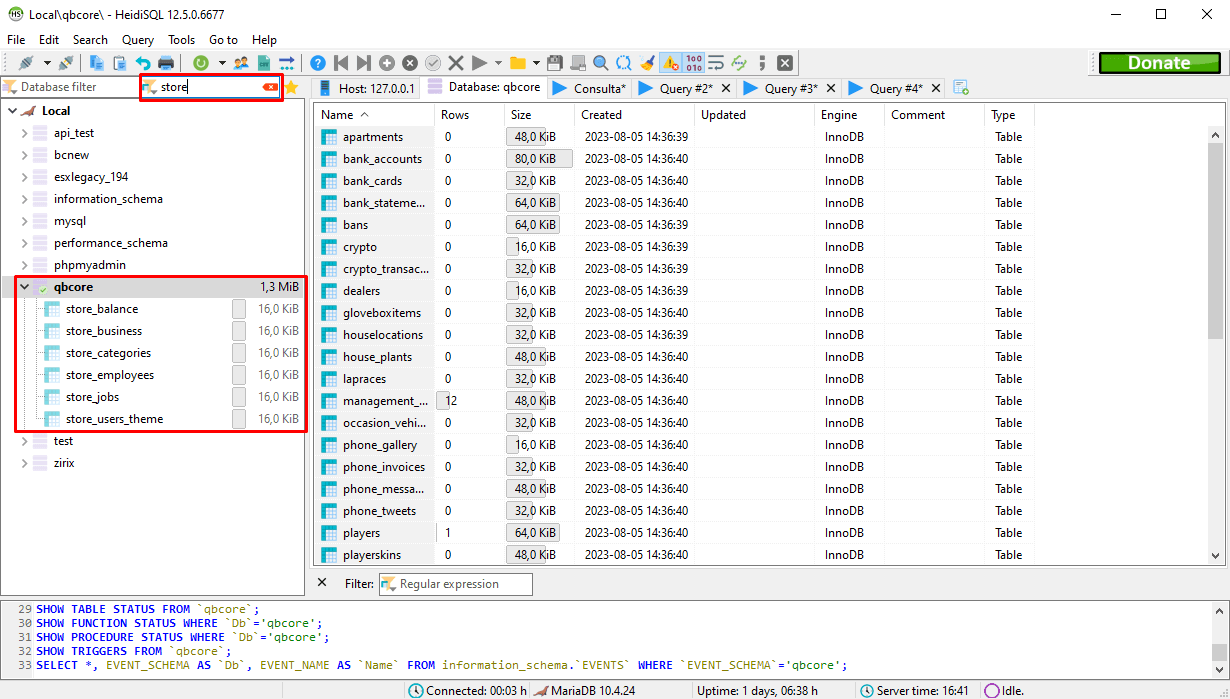1230x699 pixels.
Task: Close the filter panel with X
Action: [x=322, y=582]
